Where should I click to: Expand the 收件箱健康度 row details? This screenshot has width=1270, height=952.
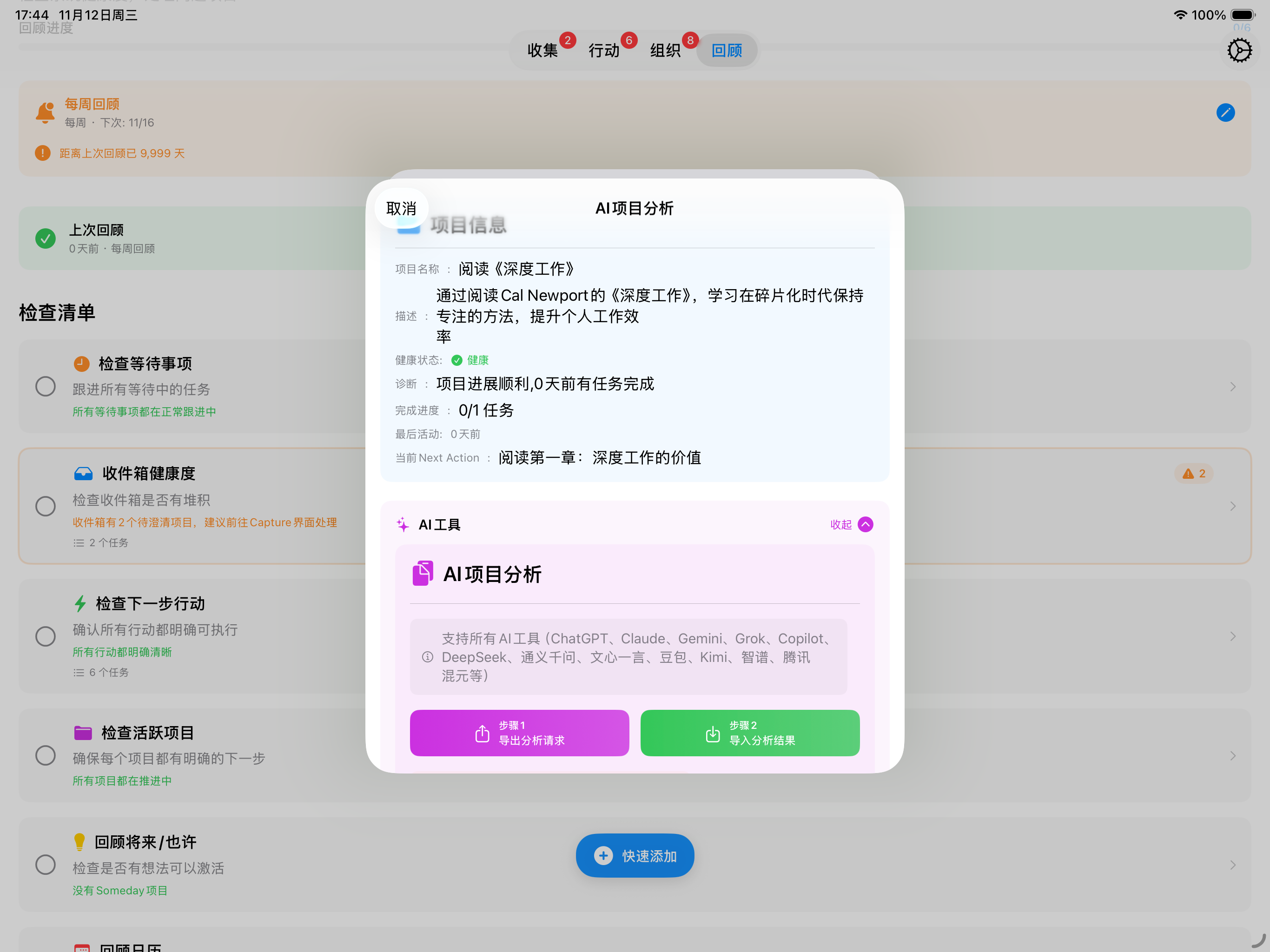click(1233, 506)
